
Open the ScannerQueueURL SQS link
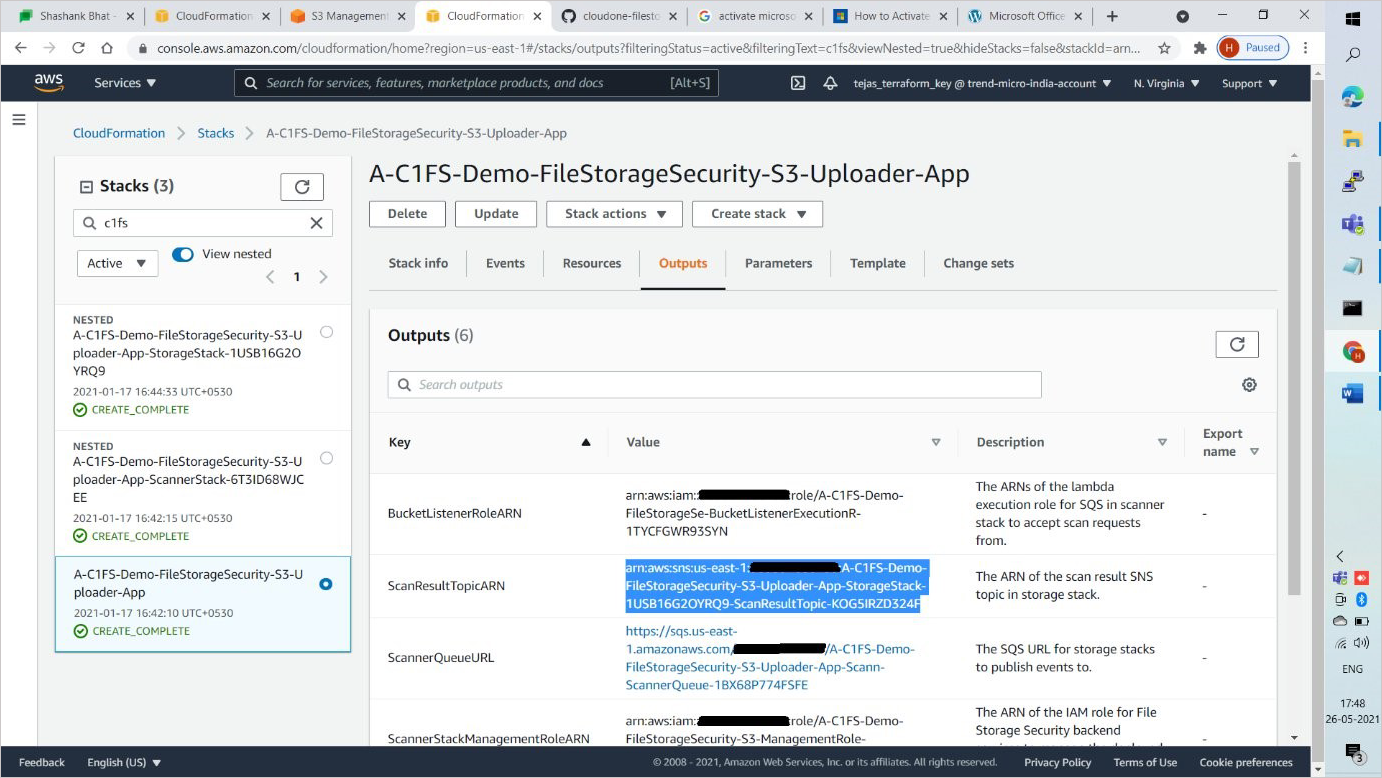click(x=770, y=658)
